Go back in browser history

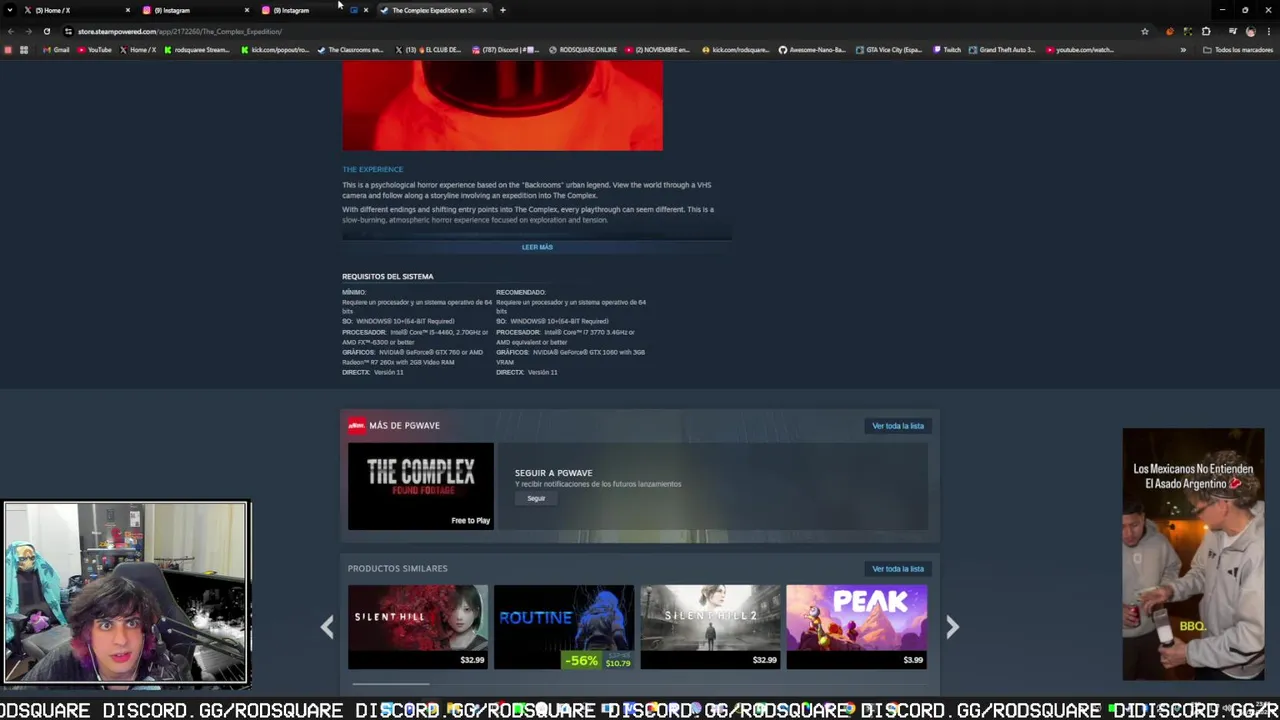[11, 31]
